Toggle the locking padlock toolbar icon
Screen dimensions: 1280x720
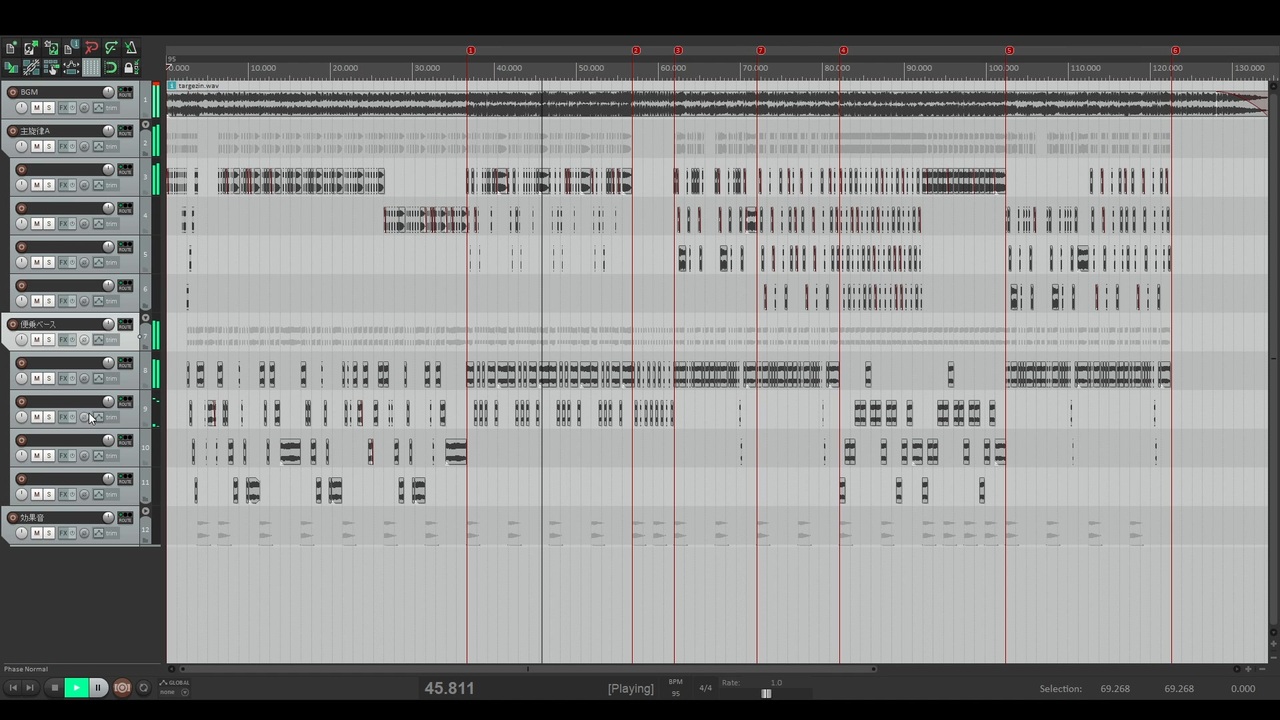tap(131, 67)
